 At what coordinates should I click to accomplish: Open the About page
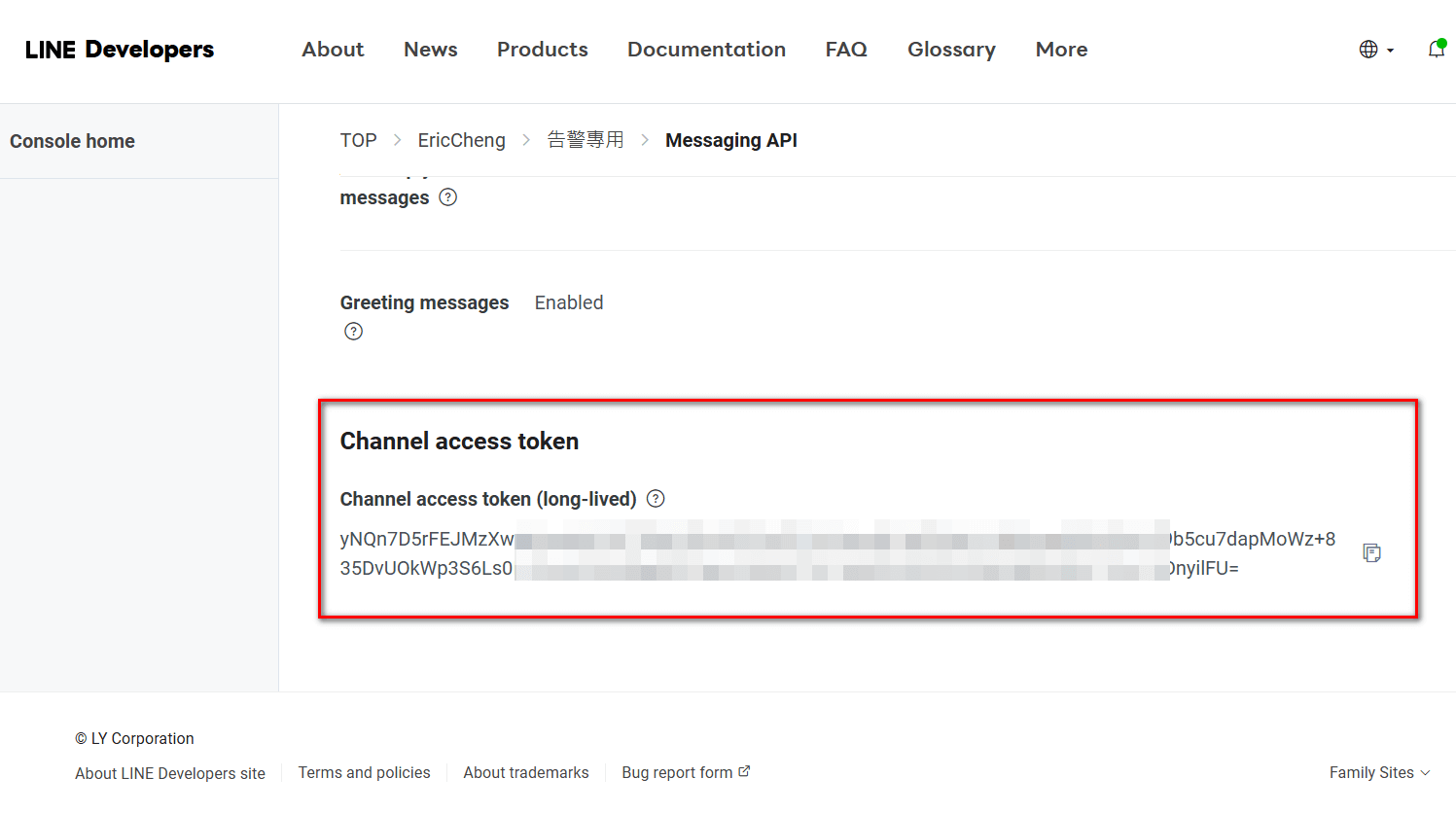(333, 50)
